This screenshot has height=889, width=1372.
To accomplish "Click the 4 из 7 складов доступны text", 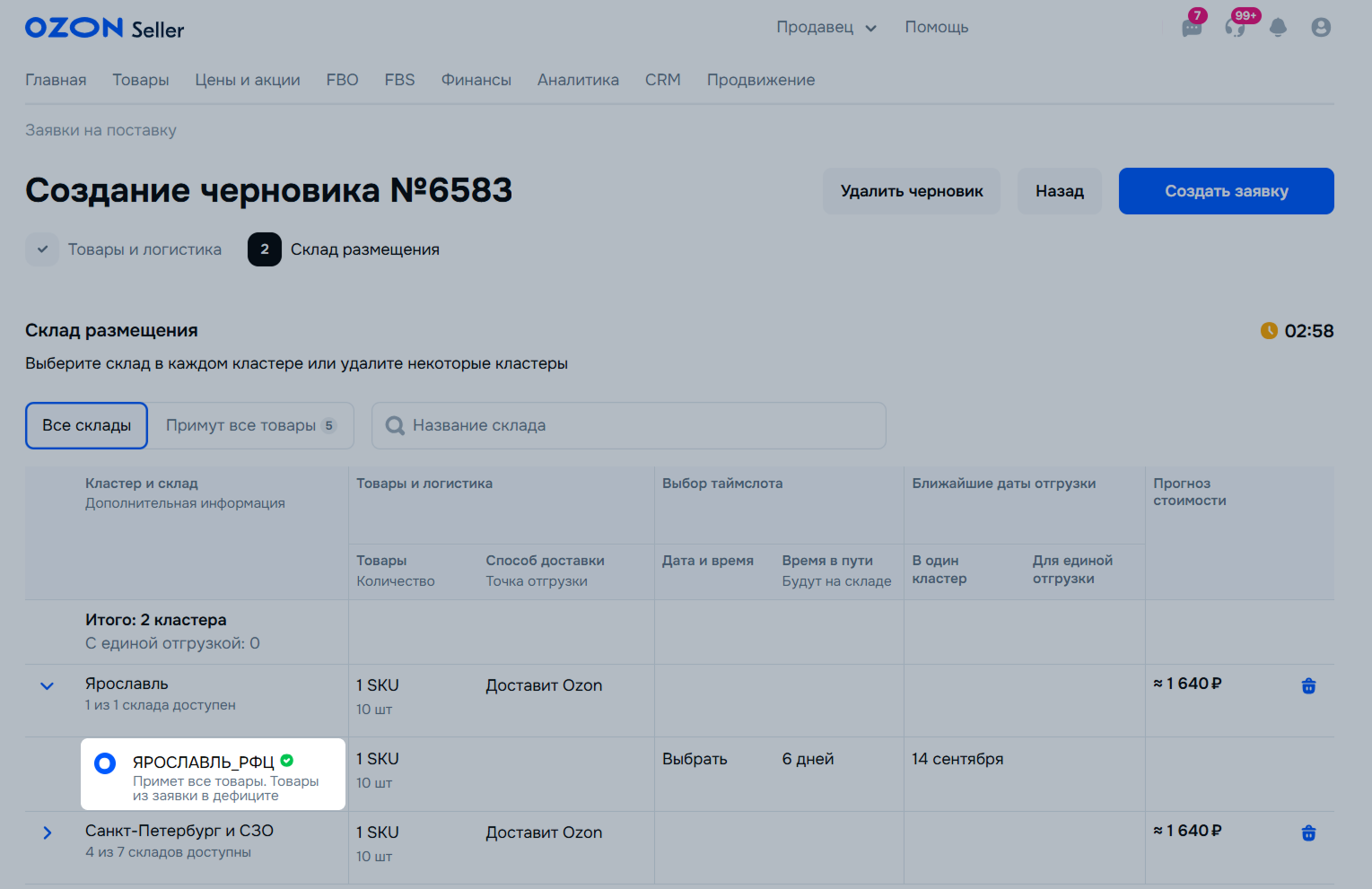I will coord(168,852).
